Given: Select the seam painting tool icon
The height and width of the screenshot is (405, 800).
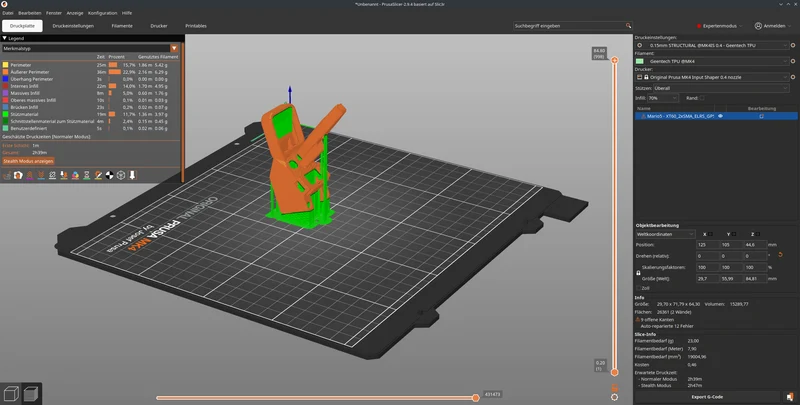Looking at the screenshot, I should (x=98, y=175).
